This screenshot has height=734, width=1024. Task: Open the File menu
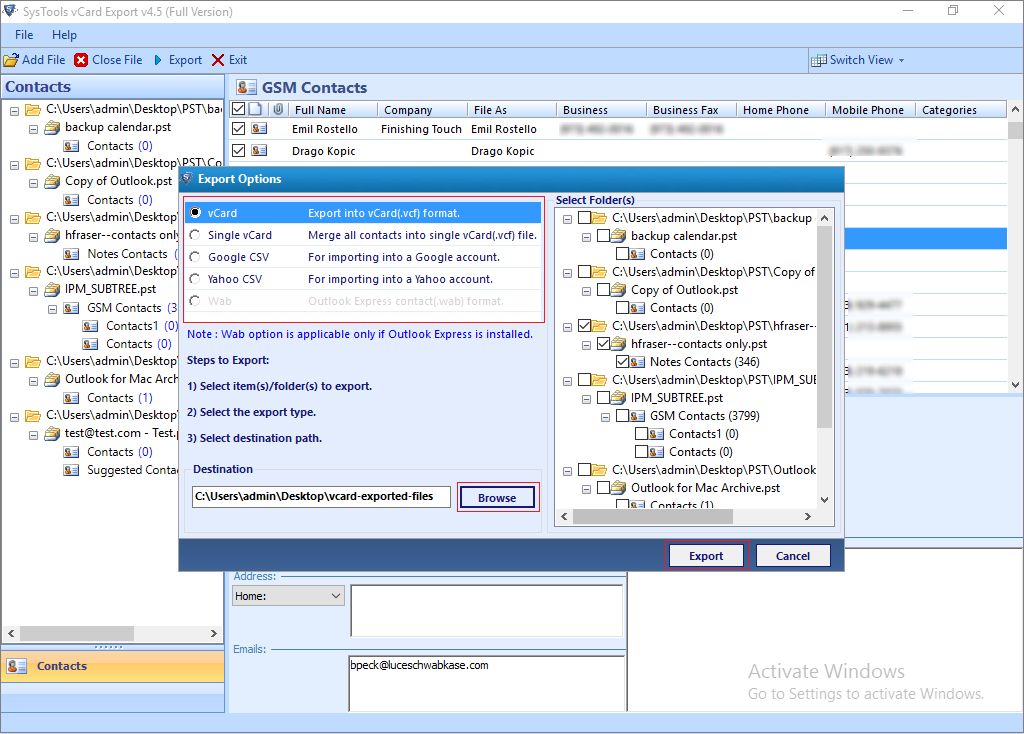tap(24, 35)
